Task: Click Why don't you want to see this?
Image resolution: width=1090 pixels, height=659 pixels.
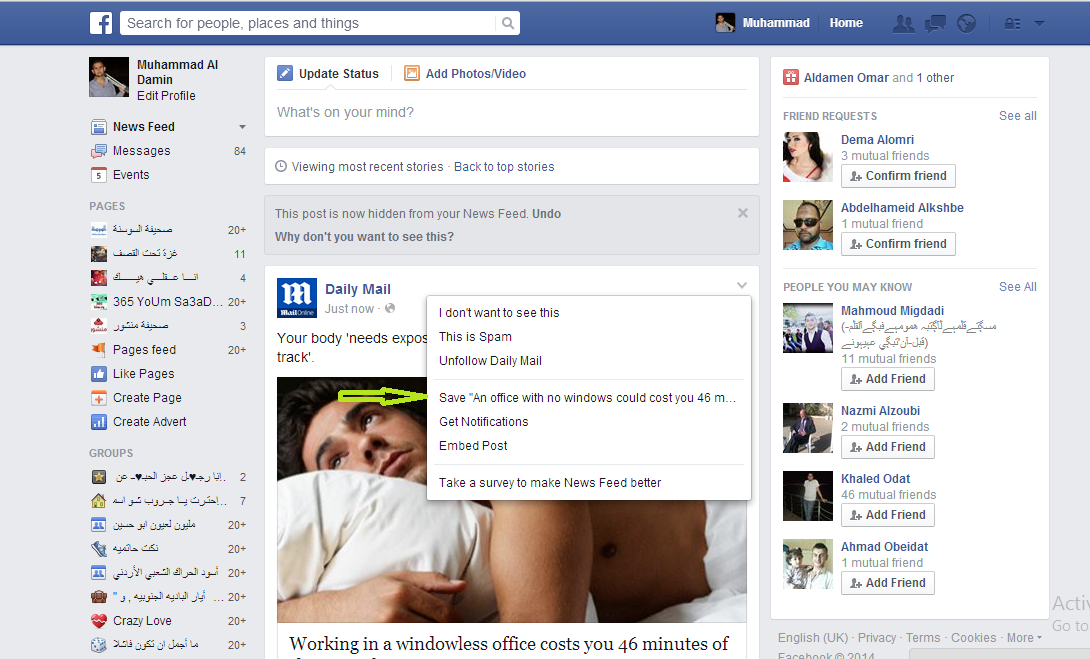Action: pos(364,237)
